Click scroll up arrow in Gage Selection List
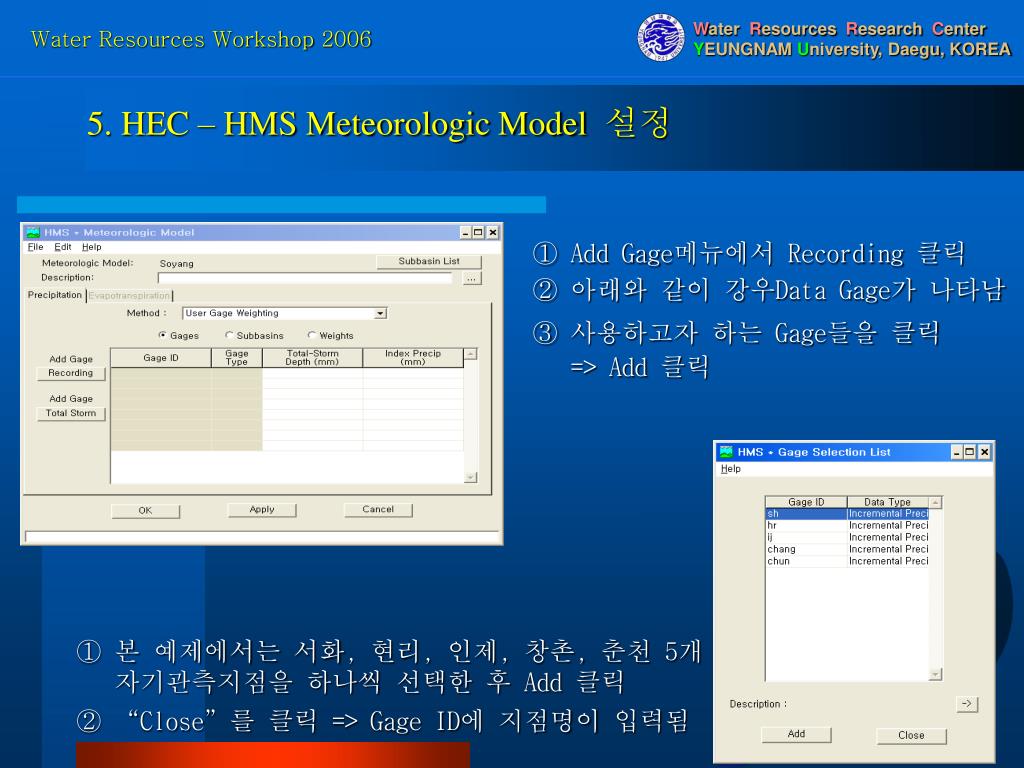 tap(936, 503)
